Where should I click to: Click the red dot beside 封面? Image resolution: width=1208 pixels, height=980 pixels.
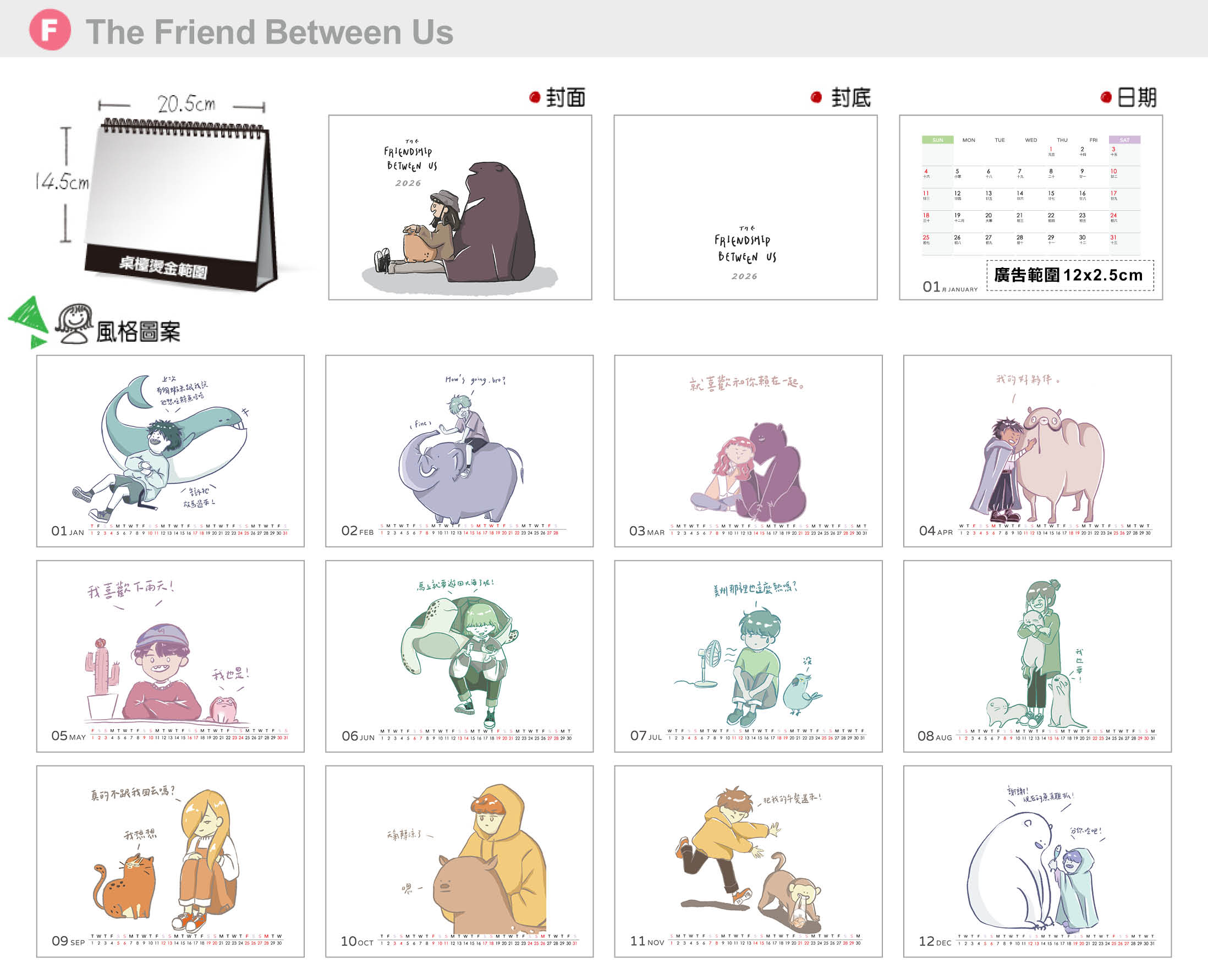[x=535, y=97]
